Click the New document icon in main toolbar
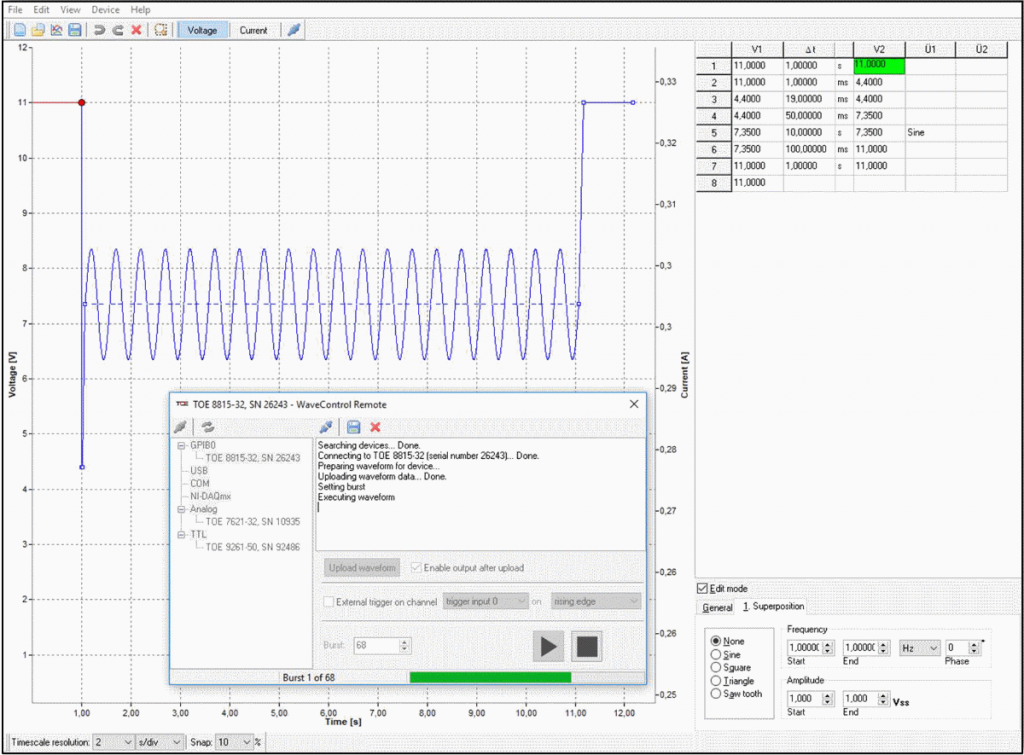 point(19,30)
